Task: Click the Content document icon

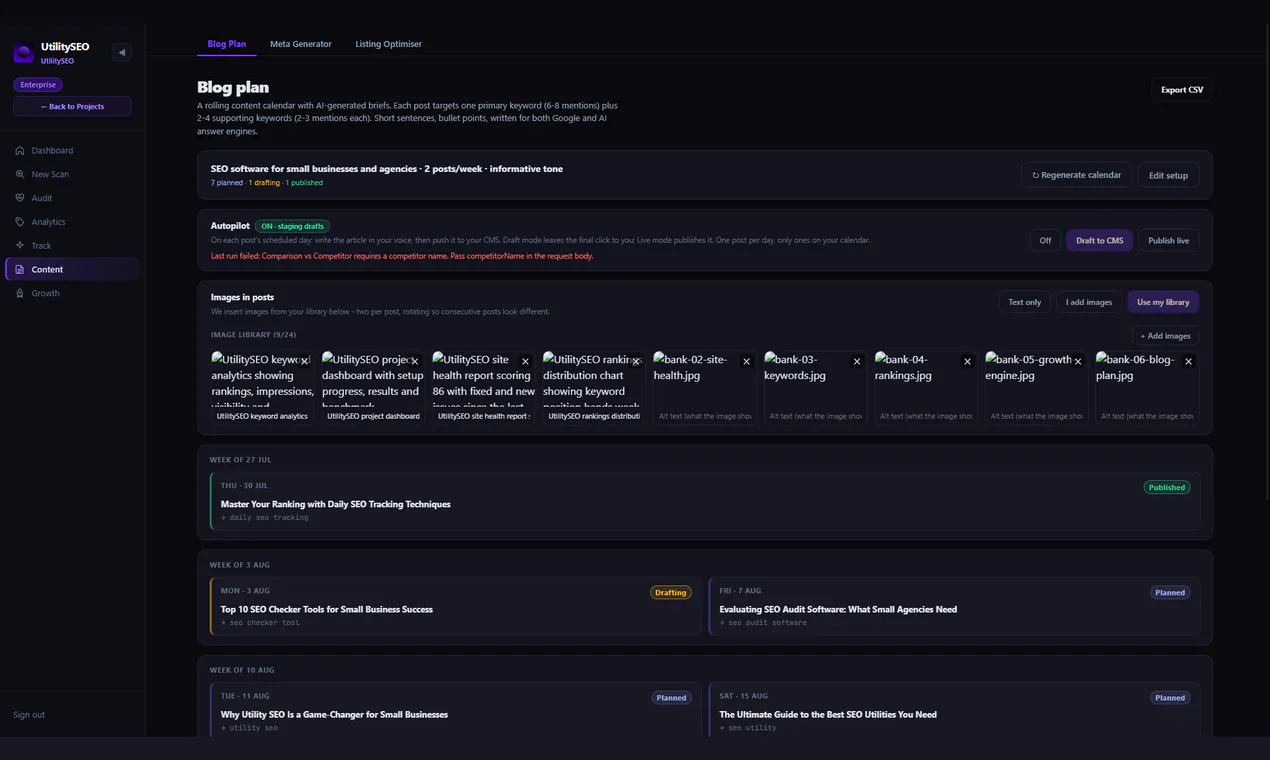Action: click(20, 270)
